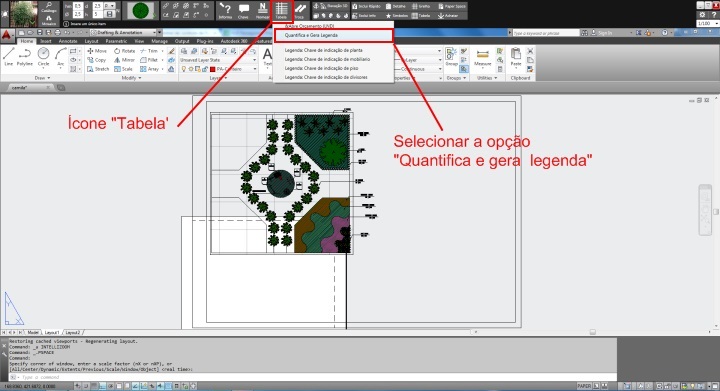This screenshot has height=391, width=720.
Task: Switch to the Manage ribbon tab
Action: pyautogui.click(x=160, y=41)
